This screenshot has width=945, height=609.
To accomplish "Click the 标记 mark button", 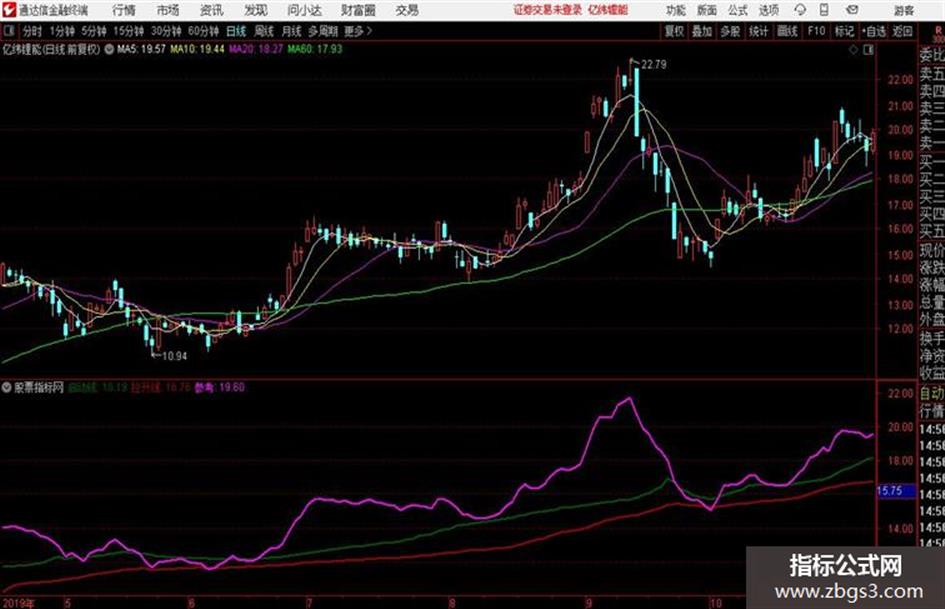I will click(x=844, y=31).
